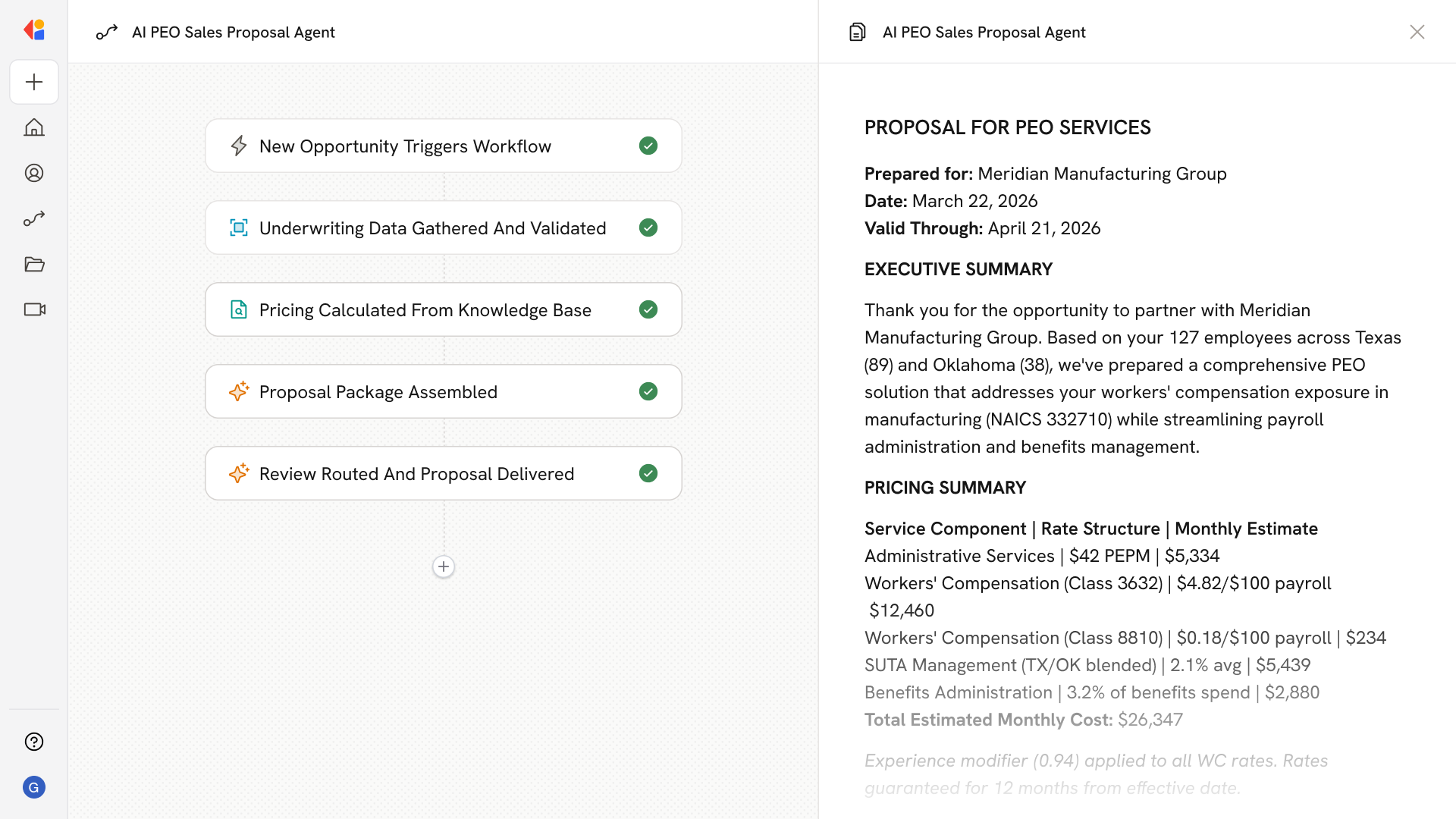Viewport: 1456px width, 819px height.
Task: Add a new step below the workflow
Action: point(444,566)
